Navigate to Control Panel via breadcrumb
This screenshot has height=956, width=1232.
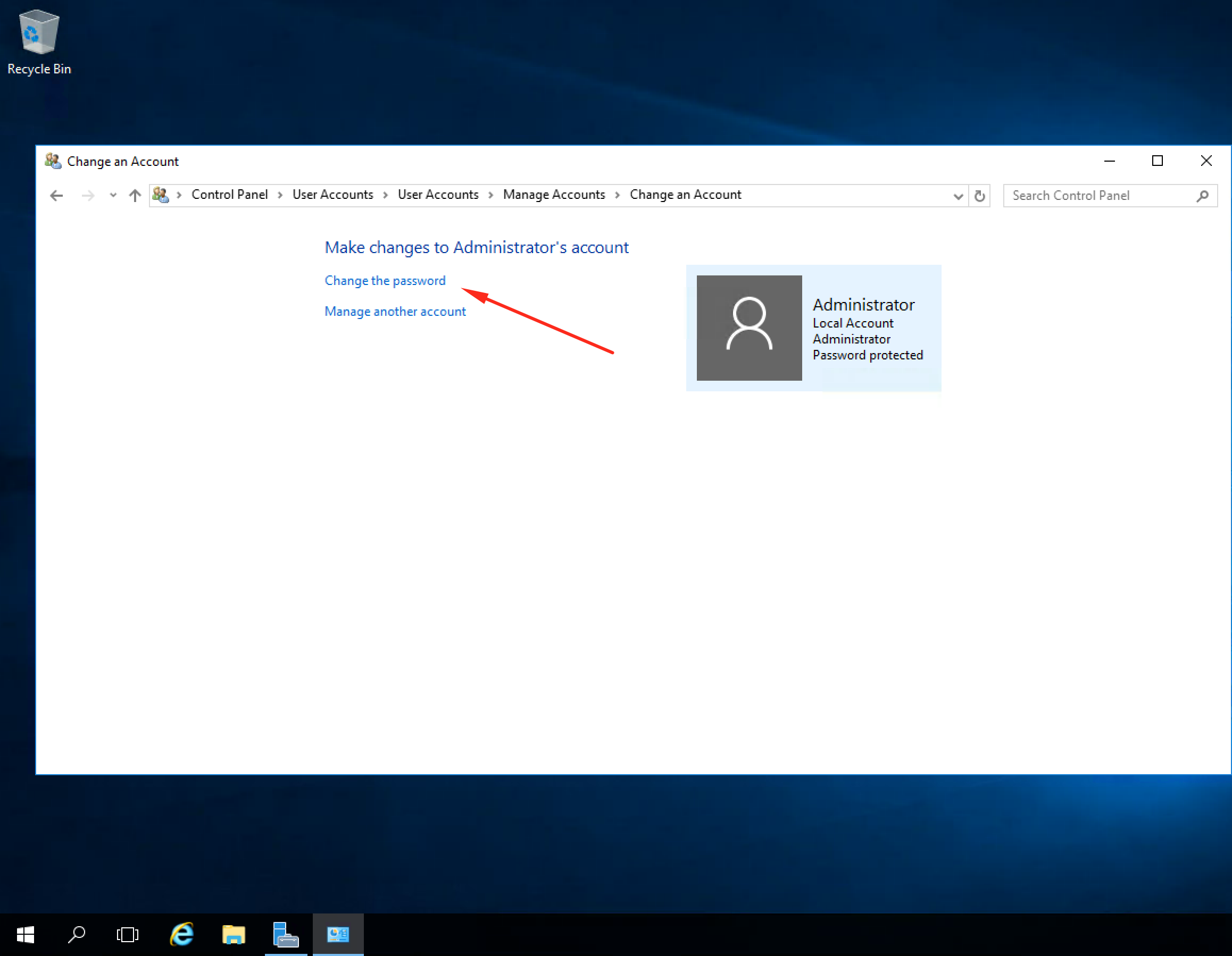tap(230, 195)
